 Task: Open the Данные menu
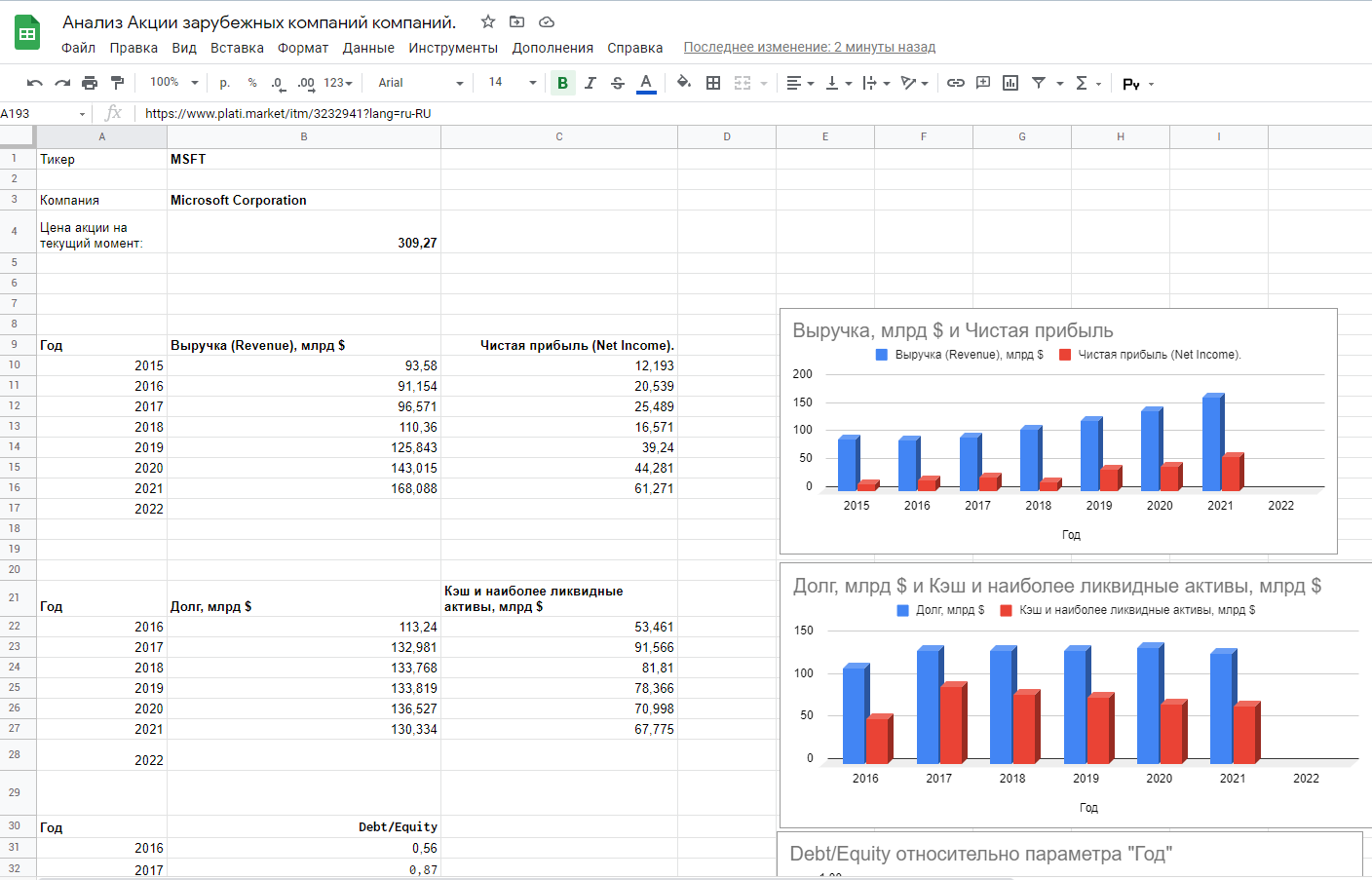tap(368, 48)
